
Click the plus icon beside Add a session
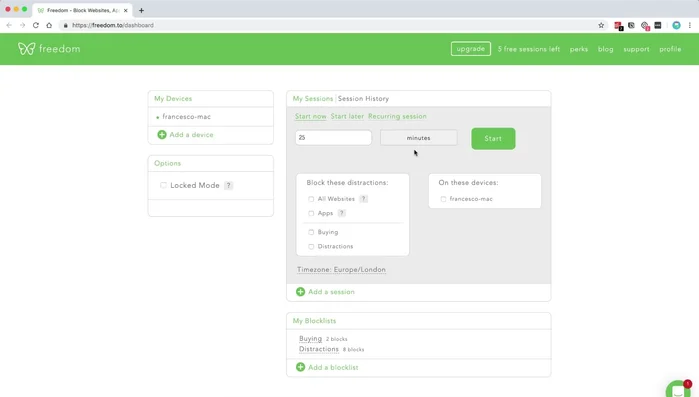[300, 291]
